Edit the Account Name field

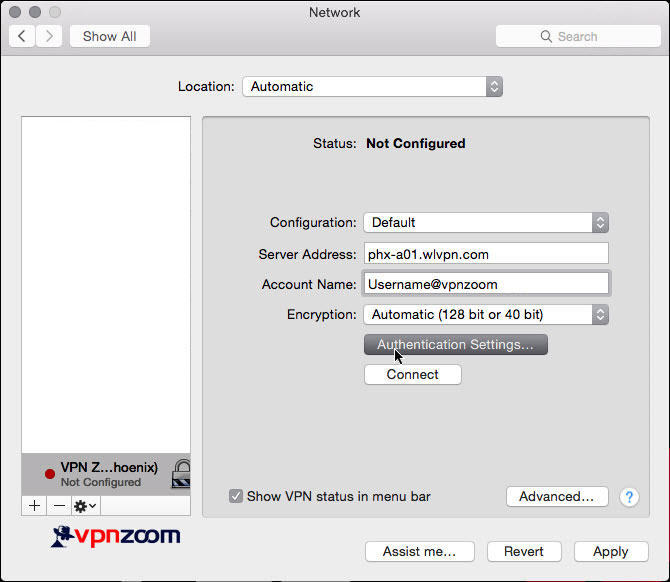[x=486, y=284]
